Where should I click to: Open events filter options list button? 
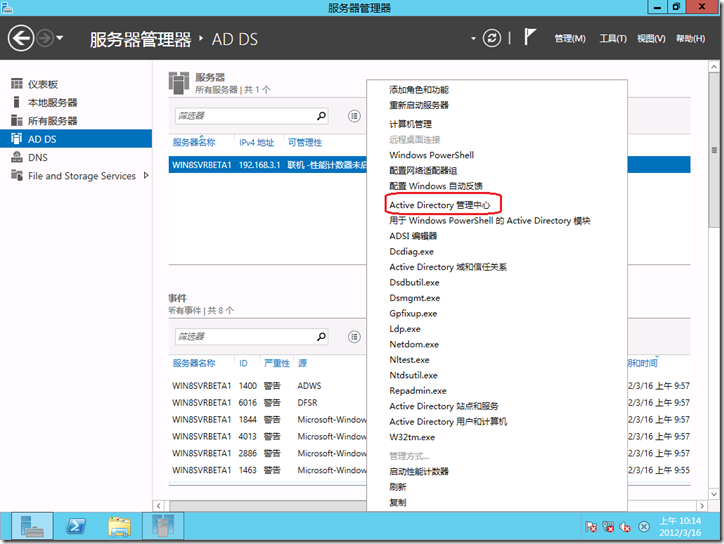click(x=354, y=337)
